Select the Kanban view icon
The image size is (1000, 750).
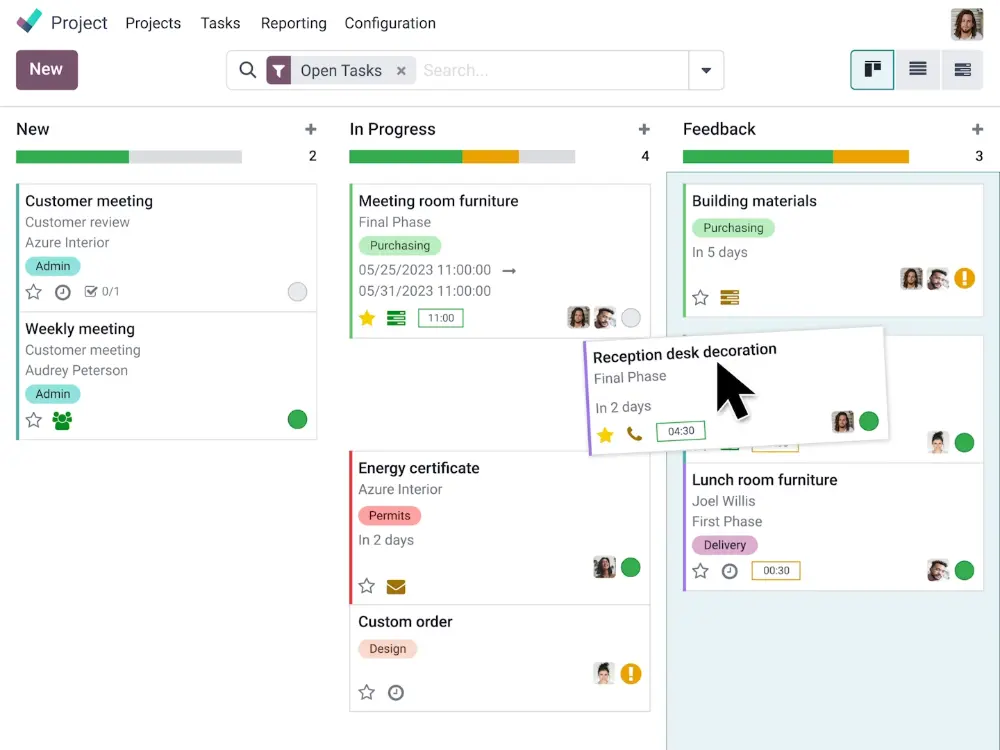(872, 70)
